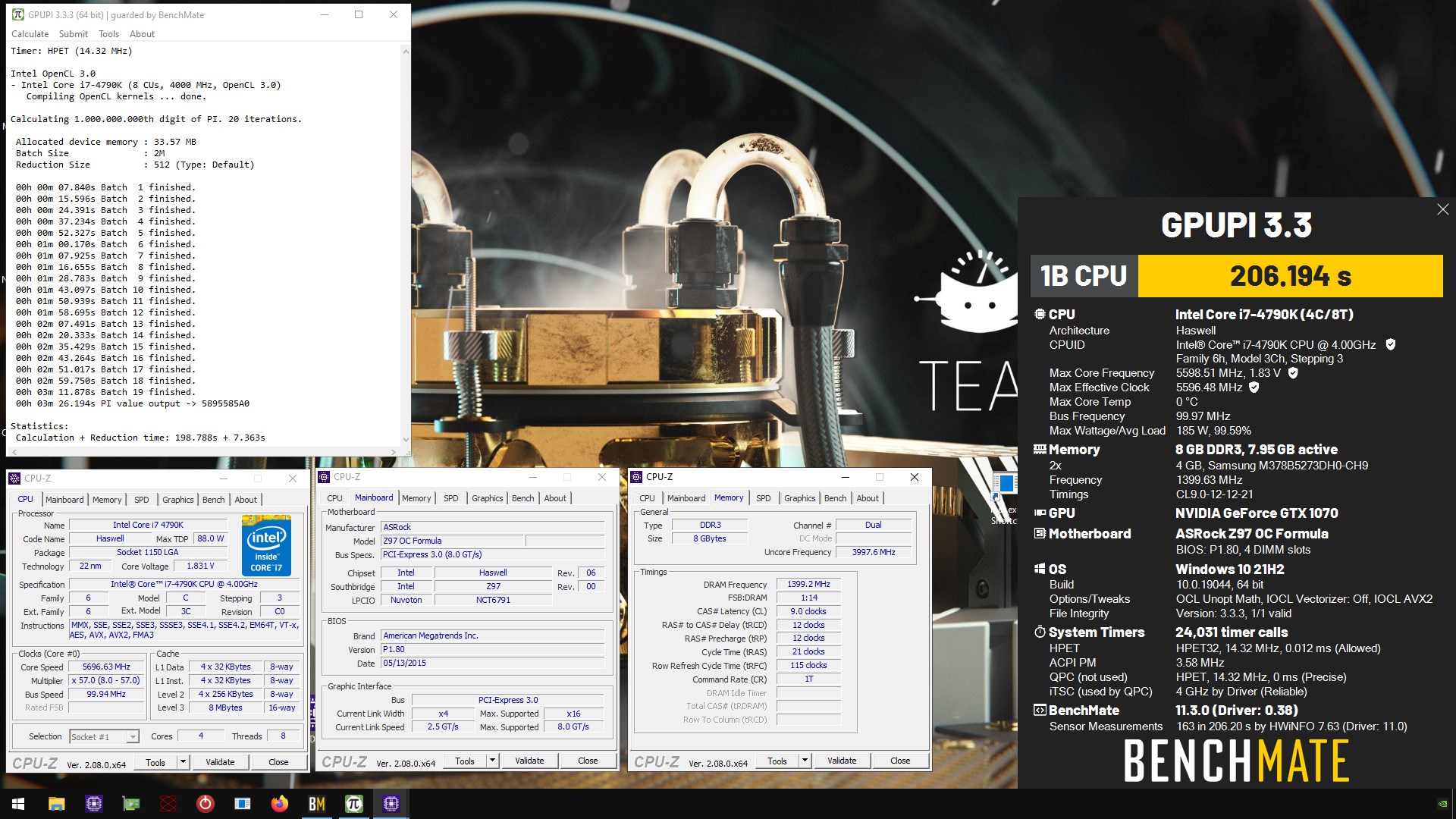This screenshot has width=1456, height=819.
Task: Click the GPUPI window title pi icon
Action: 18,14
